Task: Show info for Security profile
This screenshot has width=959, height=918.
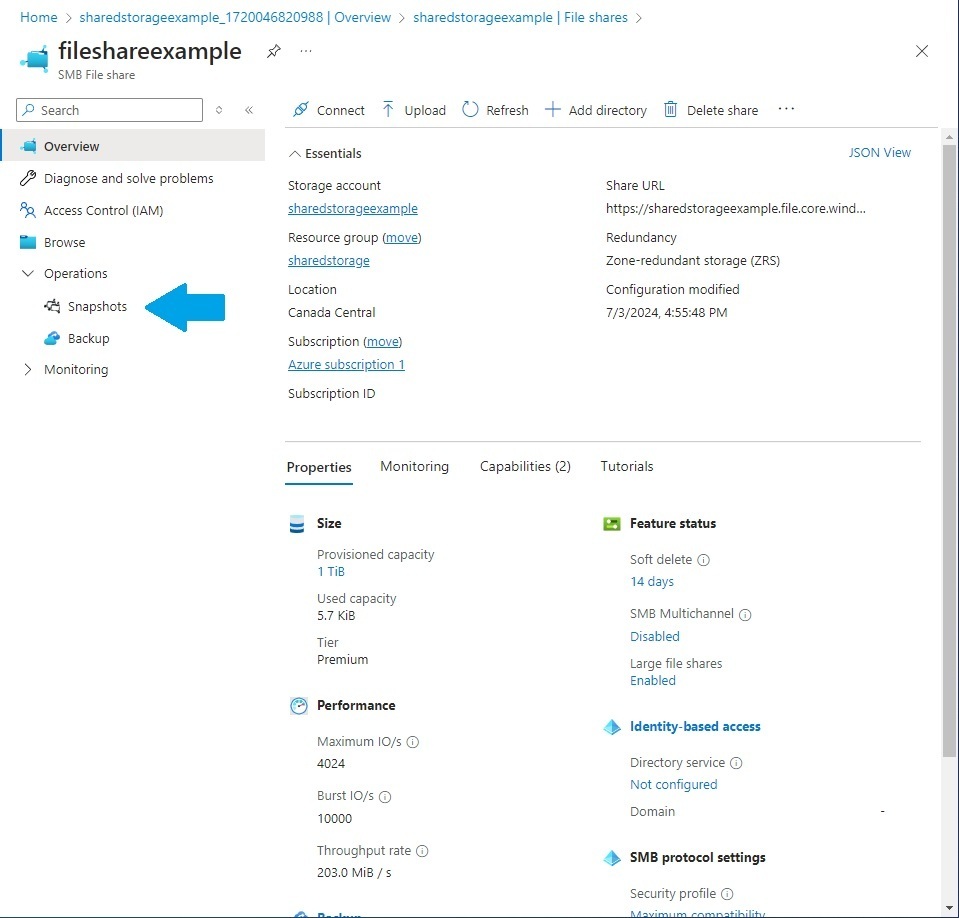Action: (x=727, y=894)
